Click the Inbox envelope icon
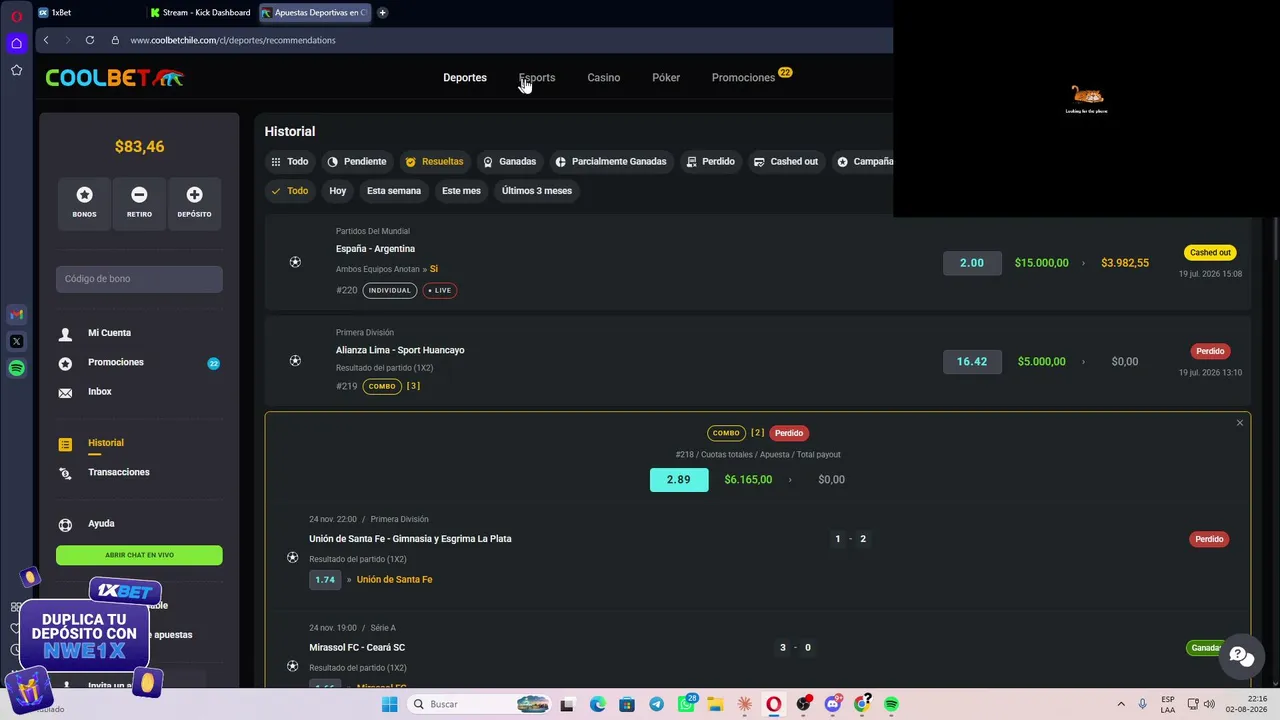 pos(65,393)
